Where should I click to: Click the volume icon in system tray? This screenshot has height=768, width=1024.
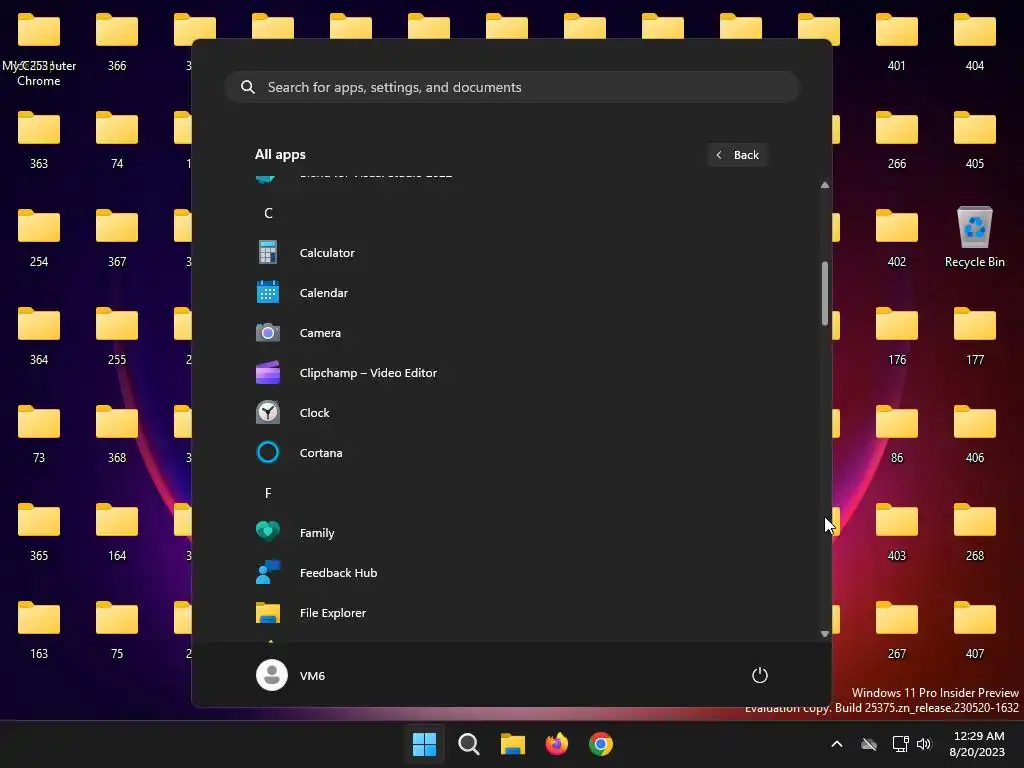coord(924,744)
